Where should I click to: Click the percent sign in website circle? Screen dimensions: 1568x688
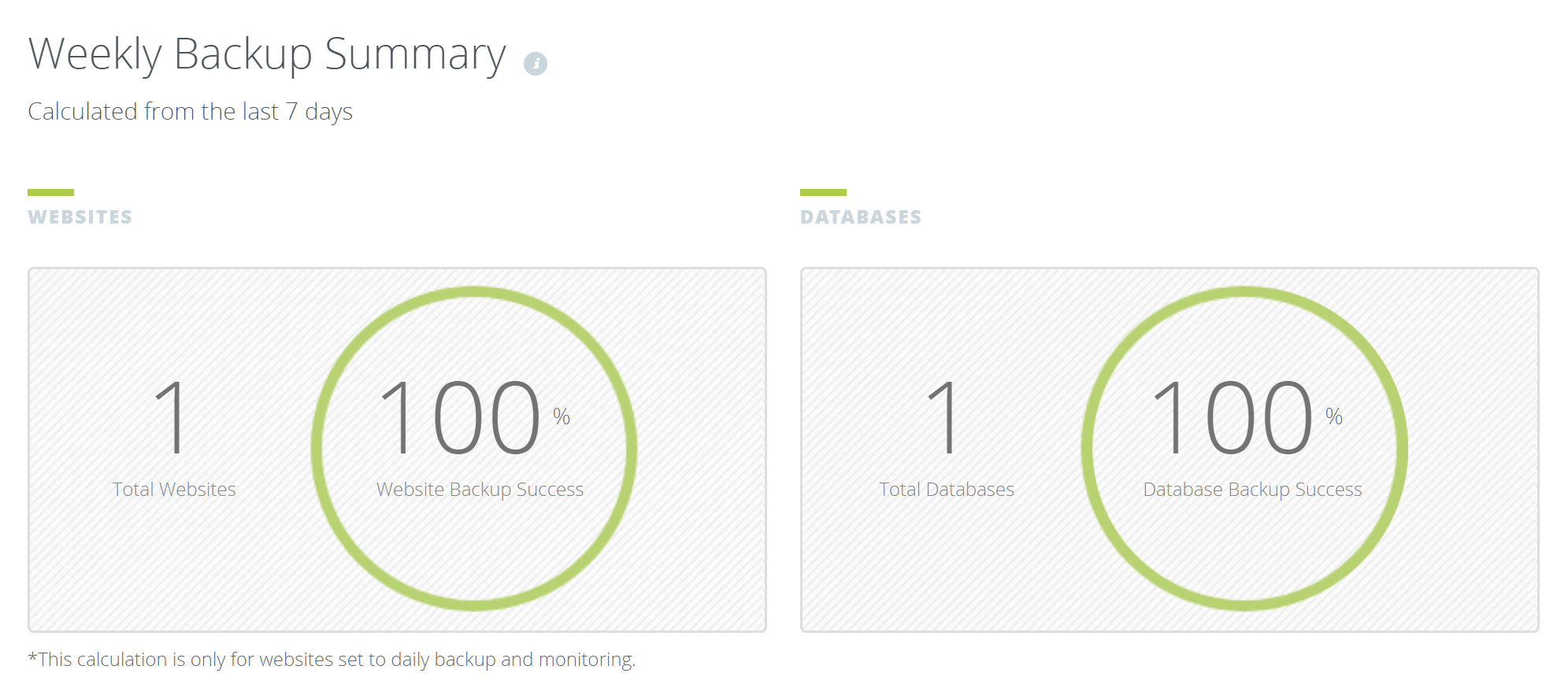[562, 416]
